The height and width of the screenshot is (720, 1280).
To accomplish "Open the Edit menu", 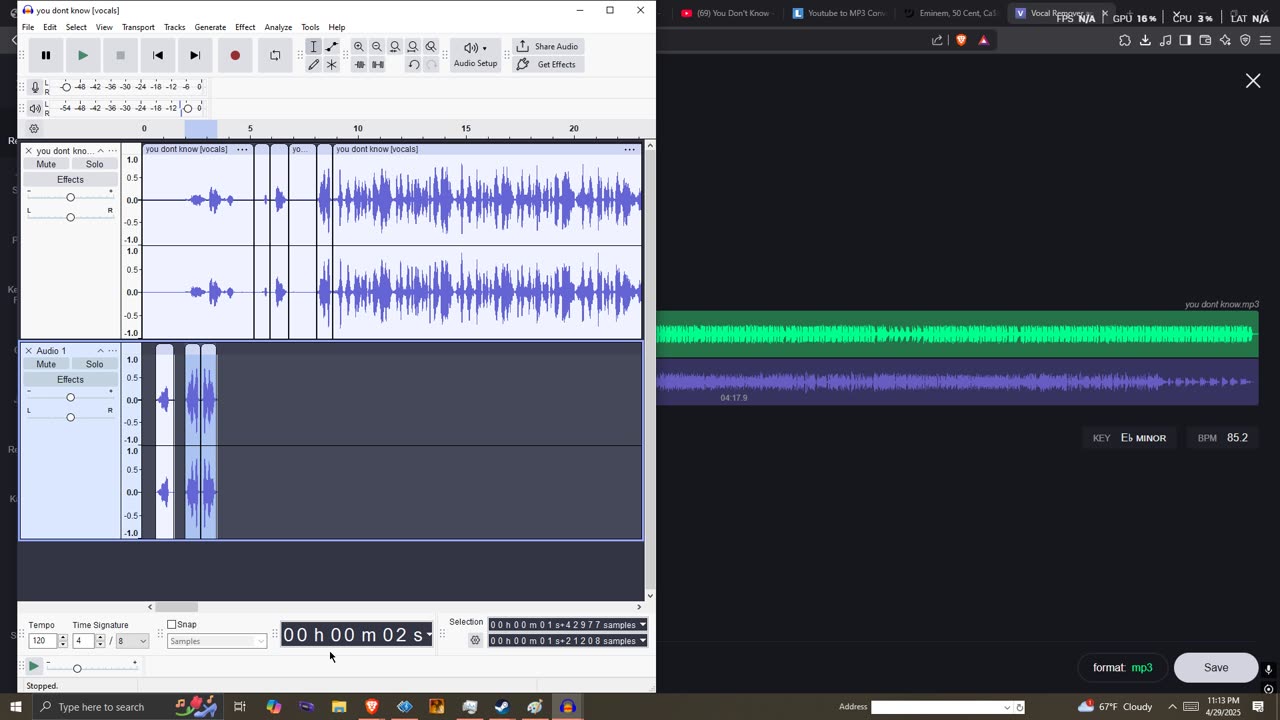I will coord(50,27).
